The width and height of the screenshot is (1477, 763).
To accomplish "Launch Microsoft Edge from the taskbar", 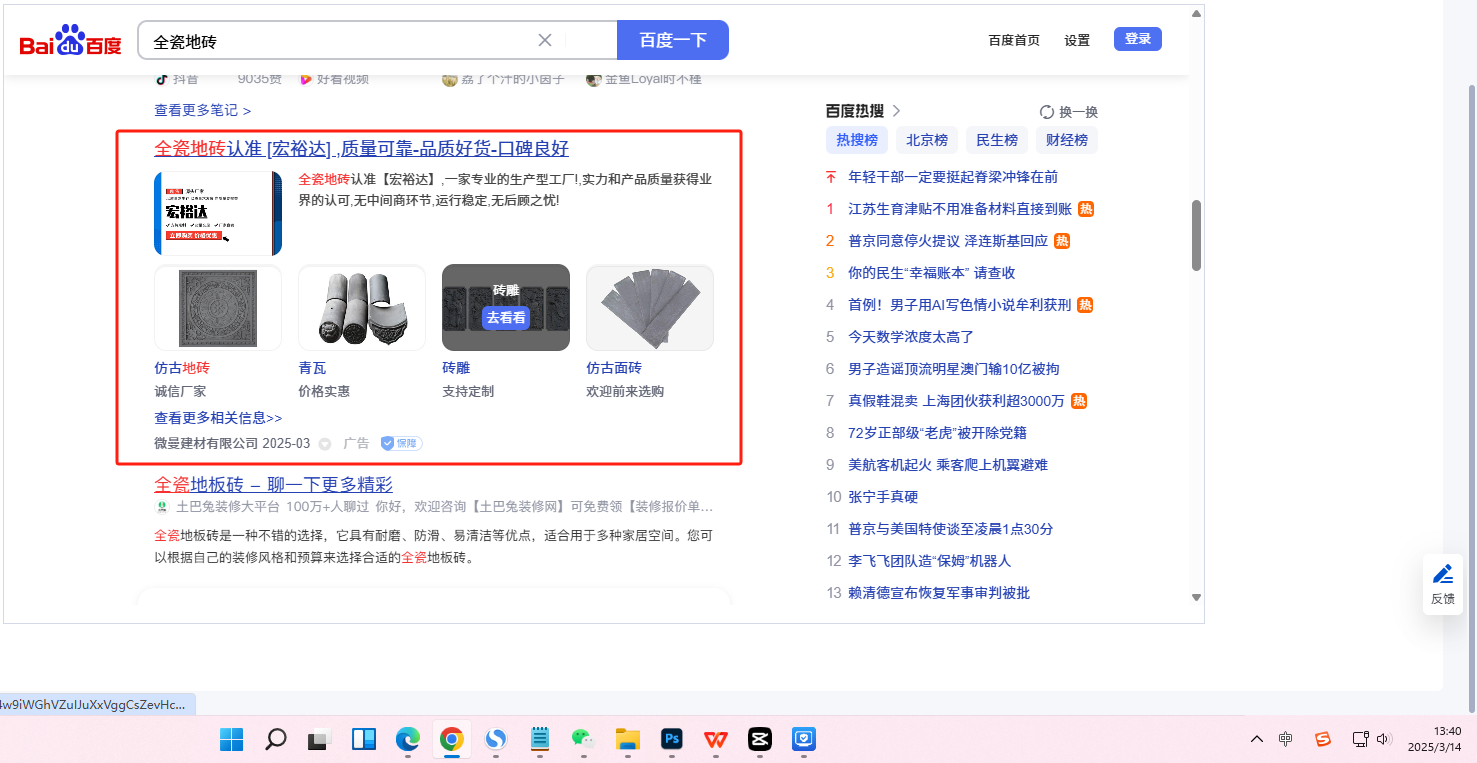I will tap(407, 740).
